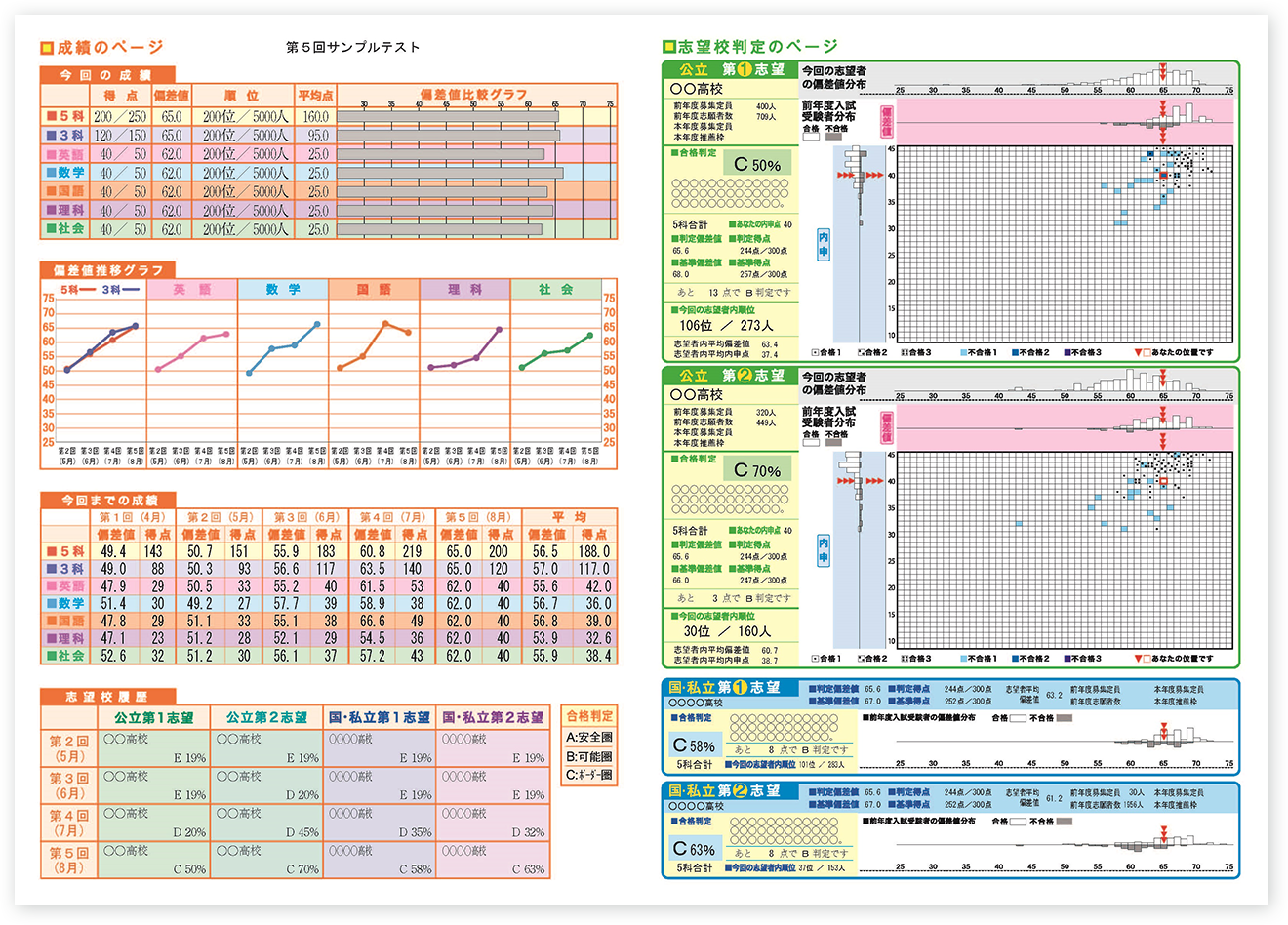
Task: Select the D 45% result cell
Action: [302, 832]
